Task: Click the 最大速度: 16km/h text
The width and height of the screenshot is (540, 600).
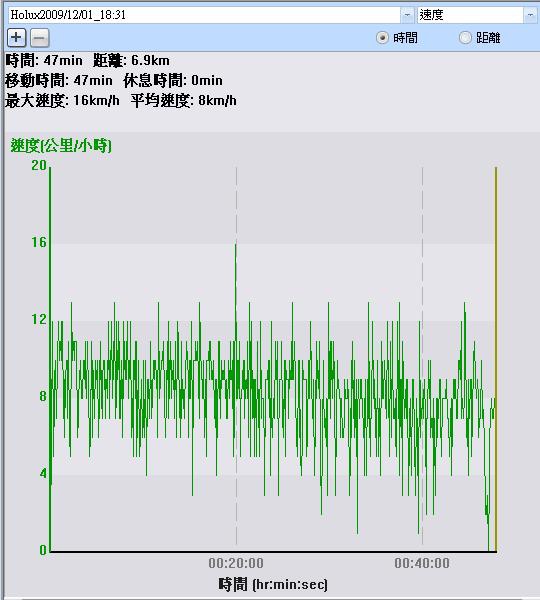Action: [62, 101]
